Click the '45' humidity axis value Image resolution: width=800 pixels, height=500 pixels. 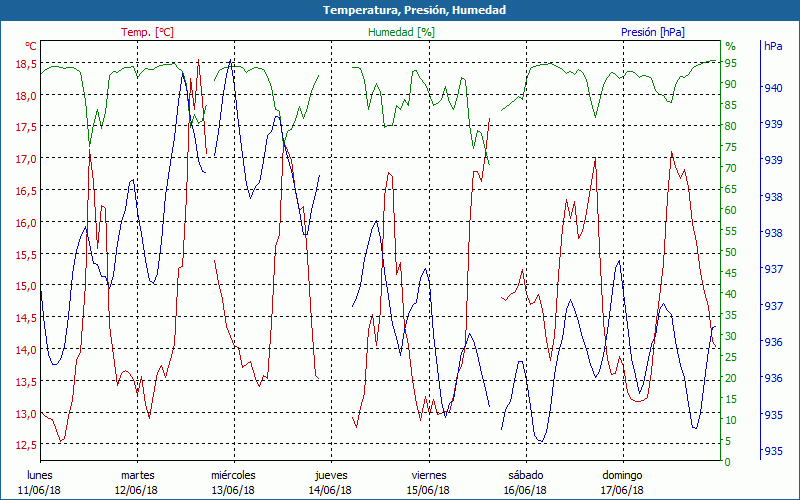(x=731, y=272)
